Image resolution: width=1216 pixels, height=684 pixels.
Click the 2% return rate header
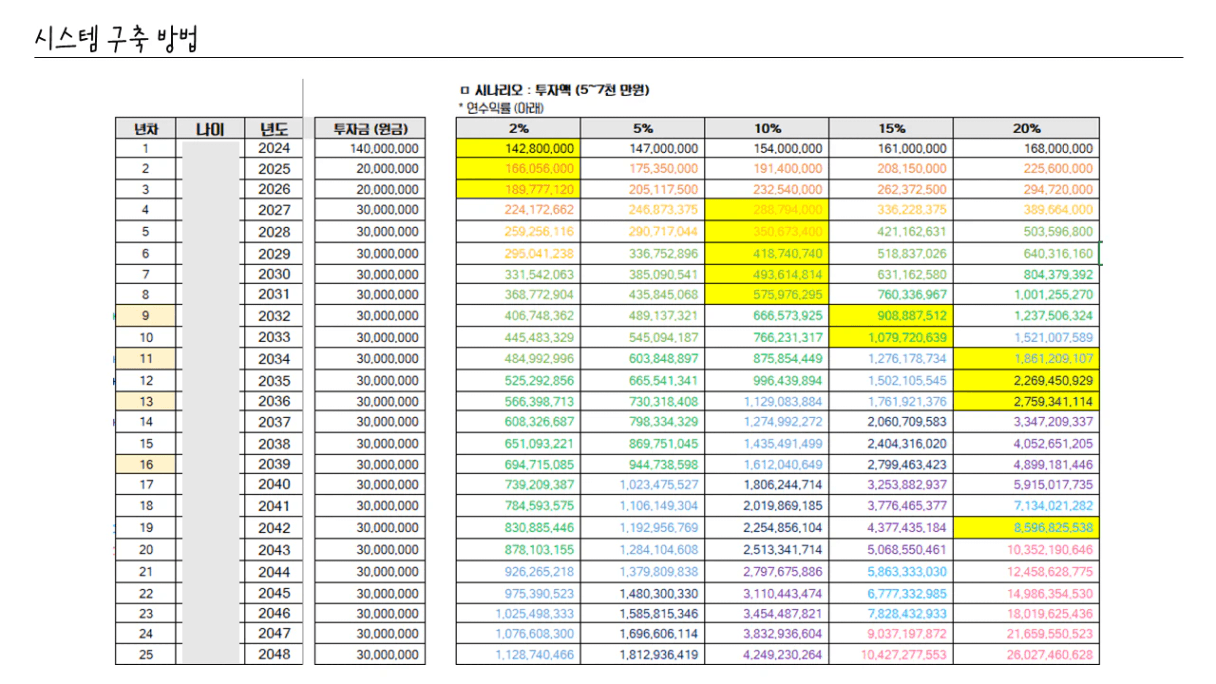pos(518,128)
